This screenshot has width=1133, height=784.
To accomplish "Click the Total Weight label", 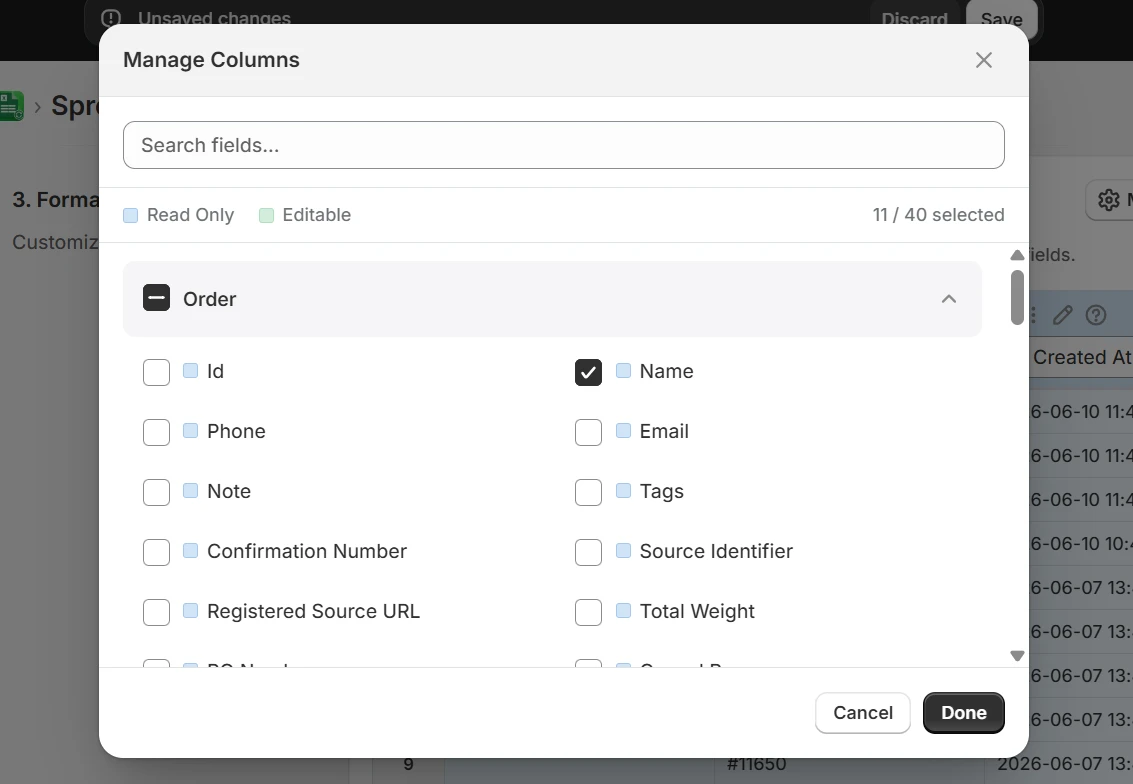I will pyautogui.click(x=697, y=611).
